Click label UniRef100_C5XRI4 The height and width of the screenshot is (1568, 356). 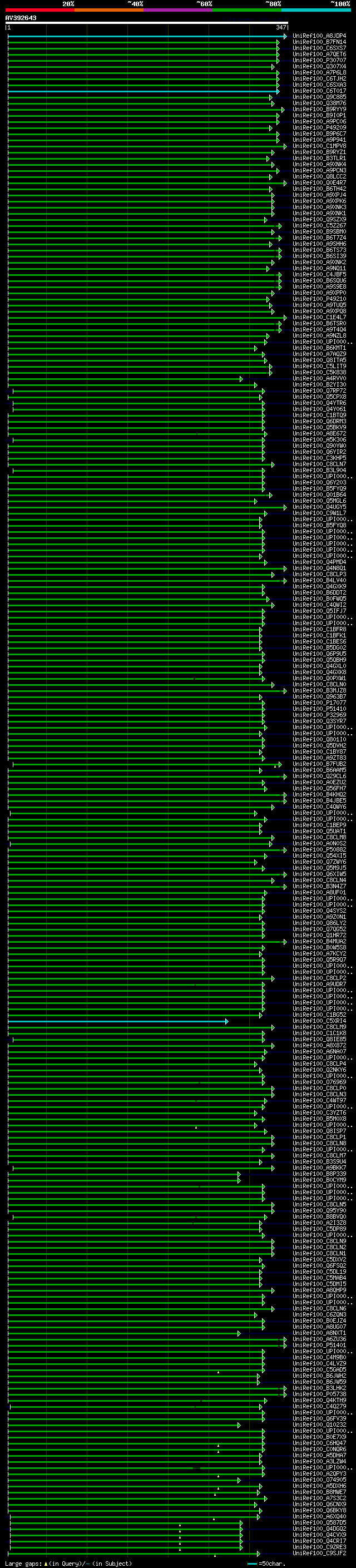319,1021
